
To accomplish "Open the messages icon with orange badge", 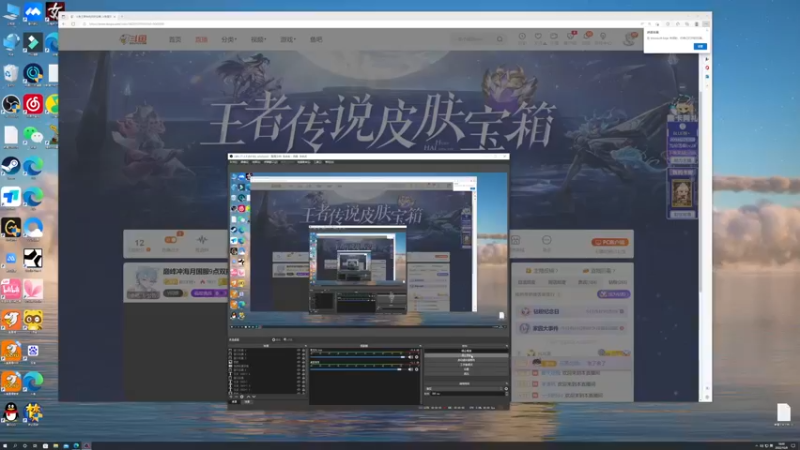I will click(x=587, y=37).
